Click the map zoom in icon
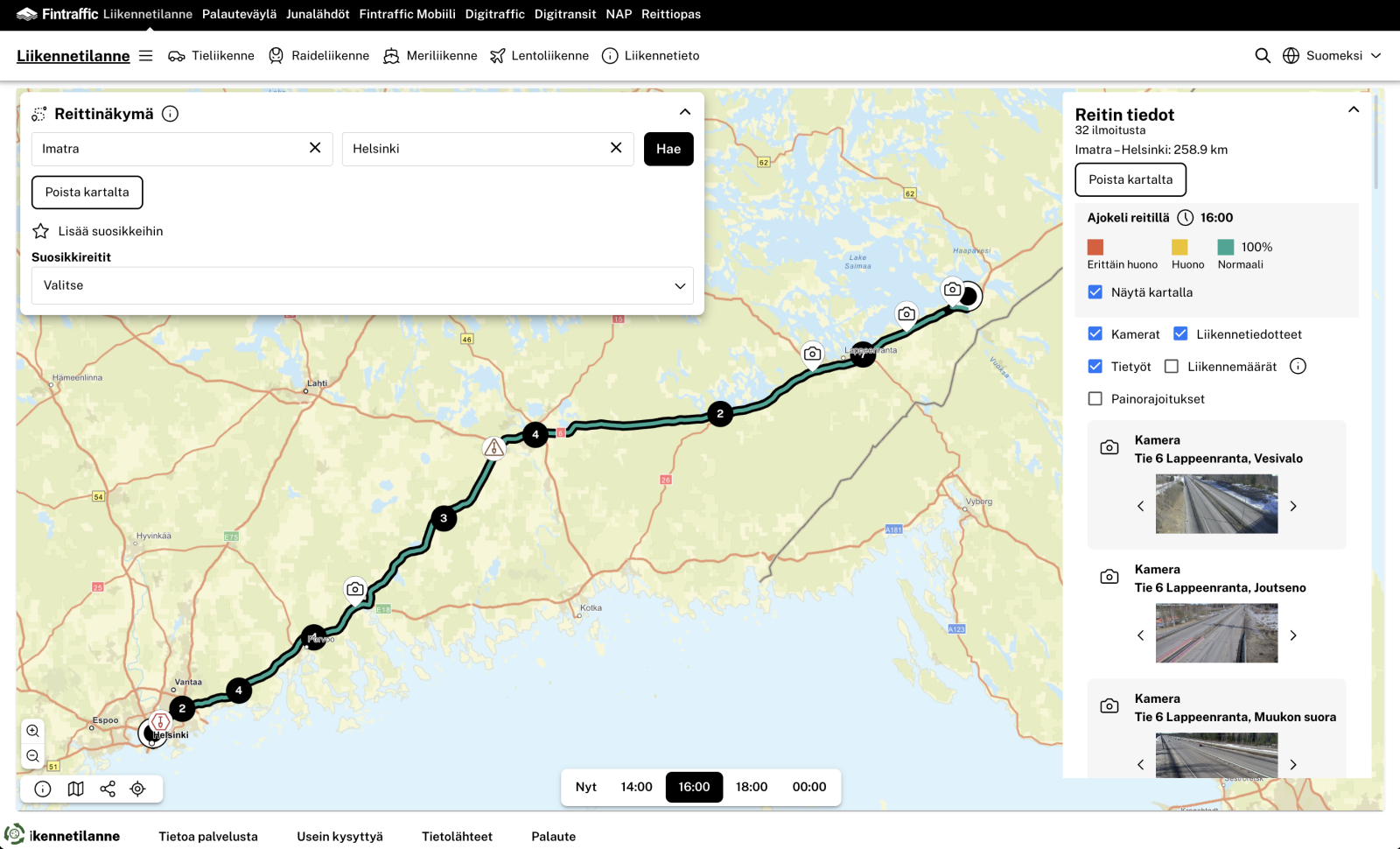Image resolution: width=1400 pixels, height=849 pixels. point(33,731)
